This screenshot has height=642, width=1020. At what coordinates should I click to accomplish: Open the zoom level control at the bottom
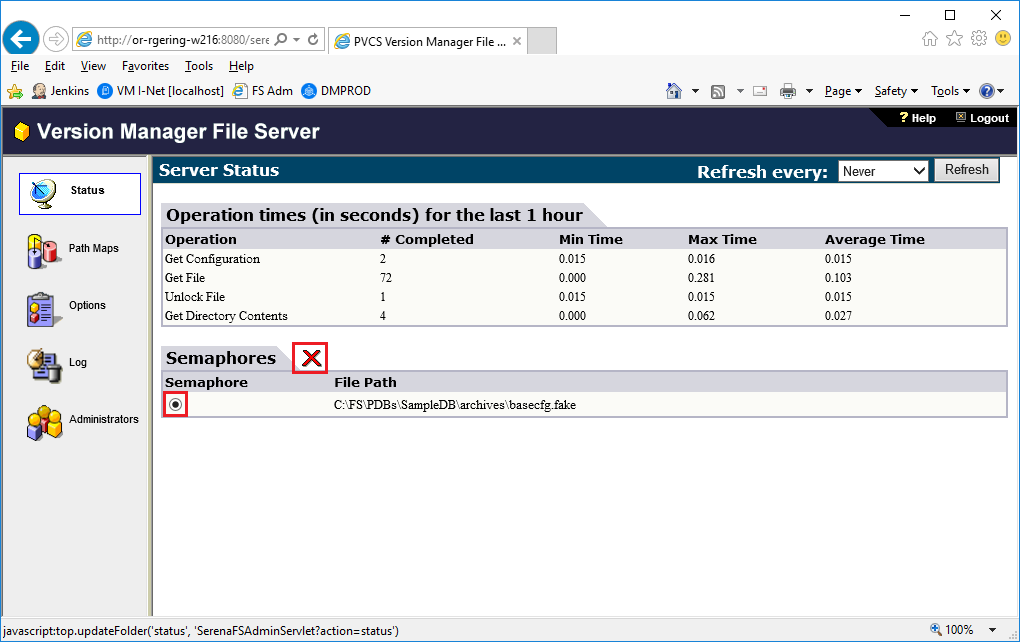956,629
